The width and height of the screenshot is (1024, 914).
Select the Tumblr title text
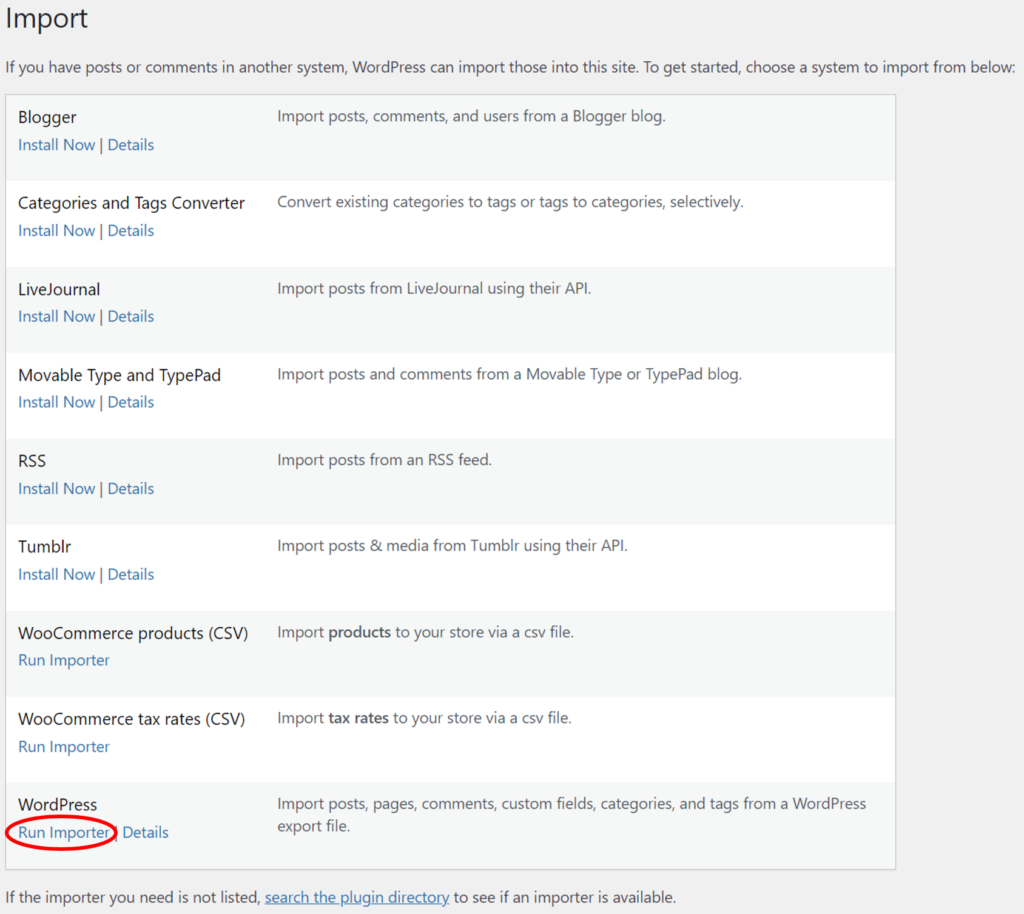44,546
